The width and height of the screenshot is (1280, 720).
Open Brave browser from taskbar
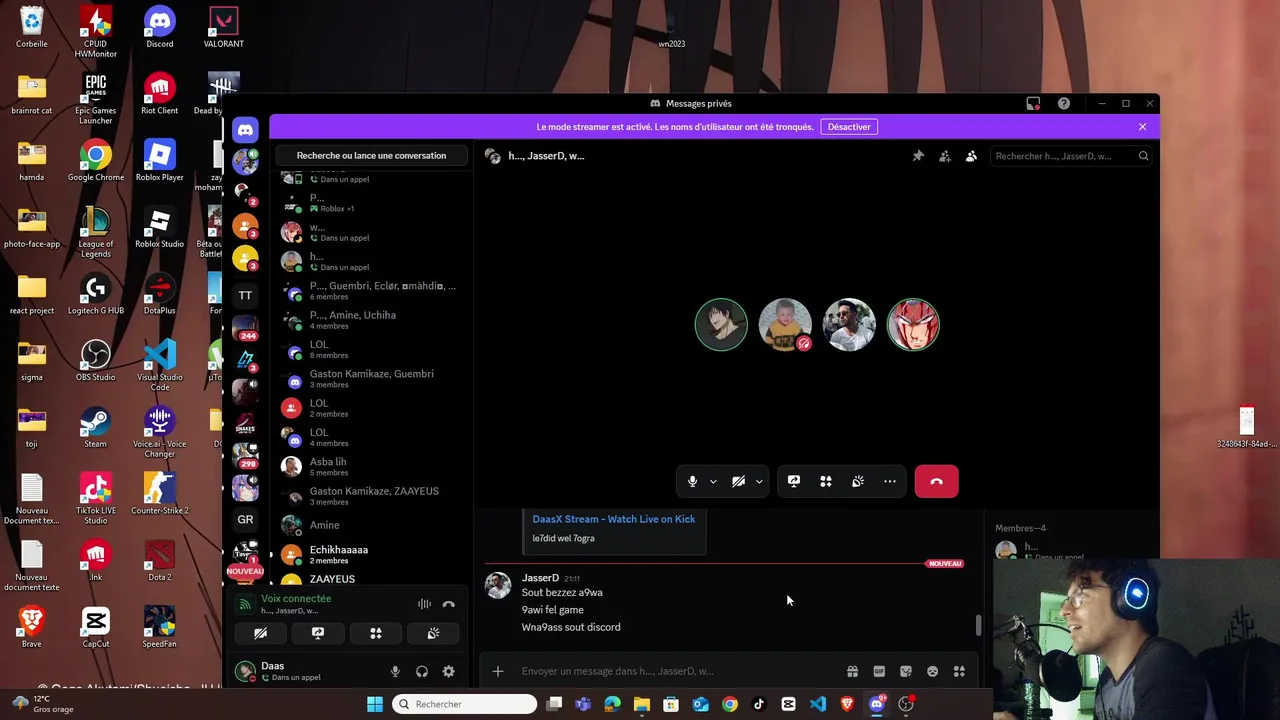coord(847,704)
